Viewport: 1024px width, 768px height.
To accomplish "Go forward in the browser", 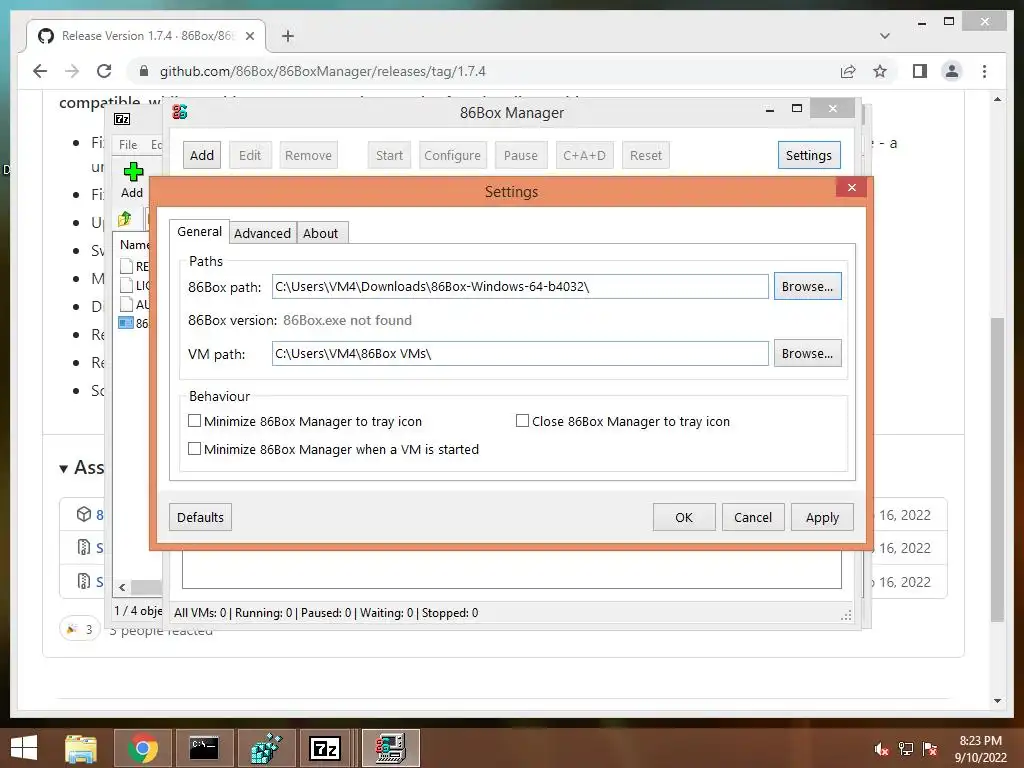I will (72, 71).
